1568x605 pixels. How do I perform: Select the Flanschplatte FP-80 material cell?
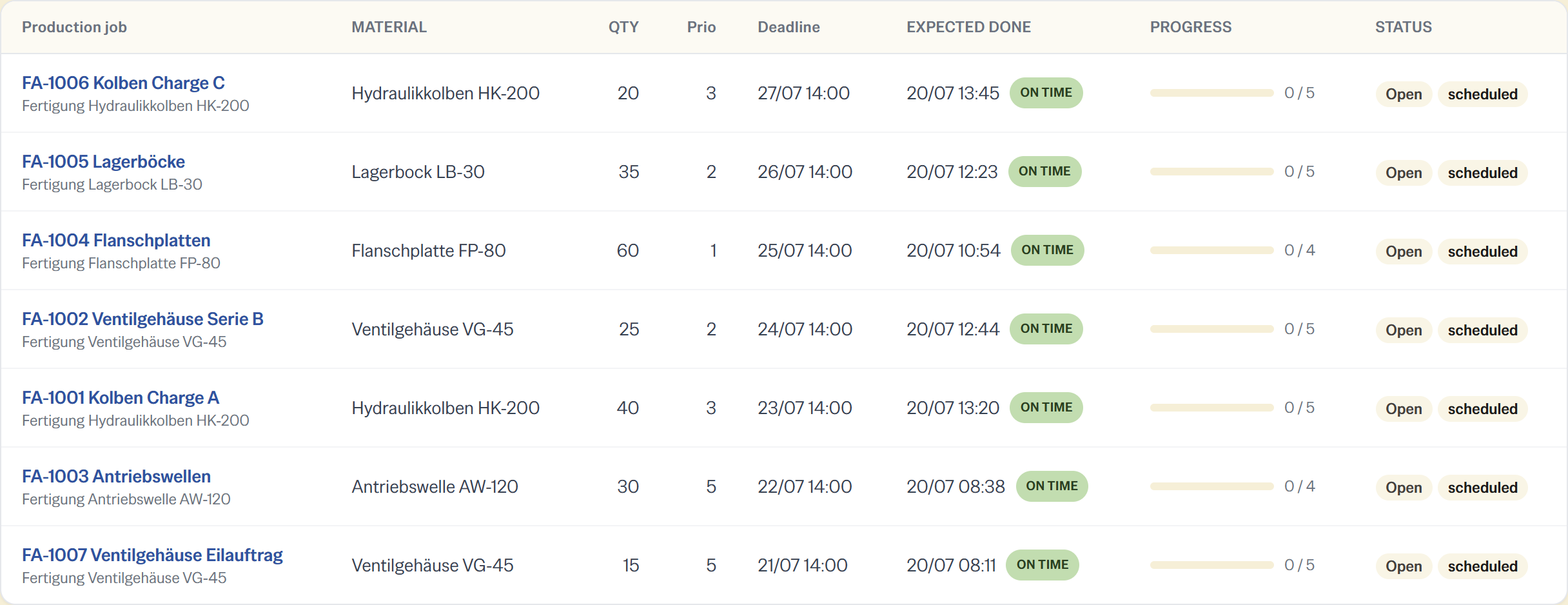pyautogui.click(x=429, y=250)
